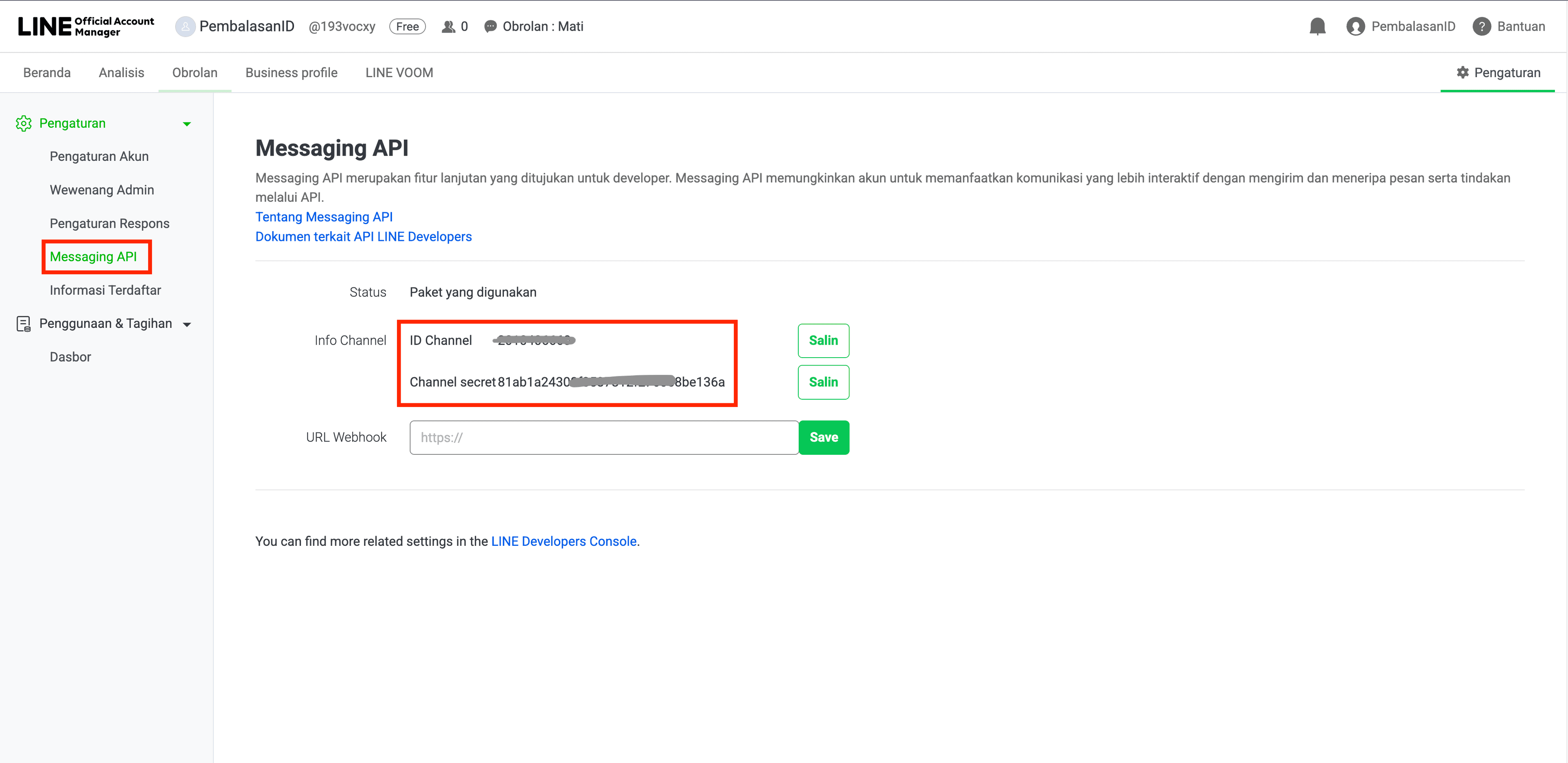1568x763 pixels.
Task: Click the Free plan badge
Action: pos(407,27)
